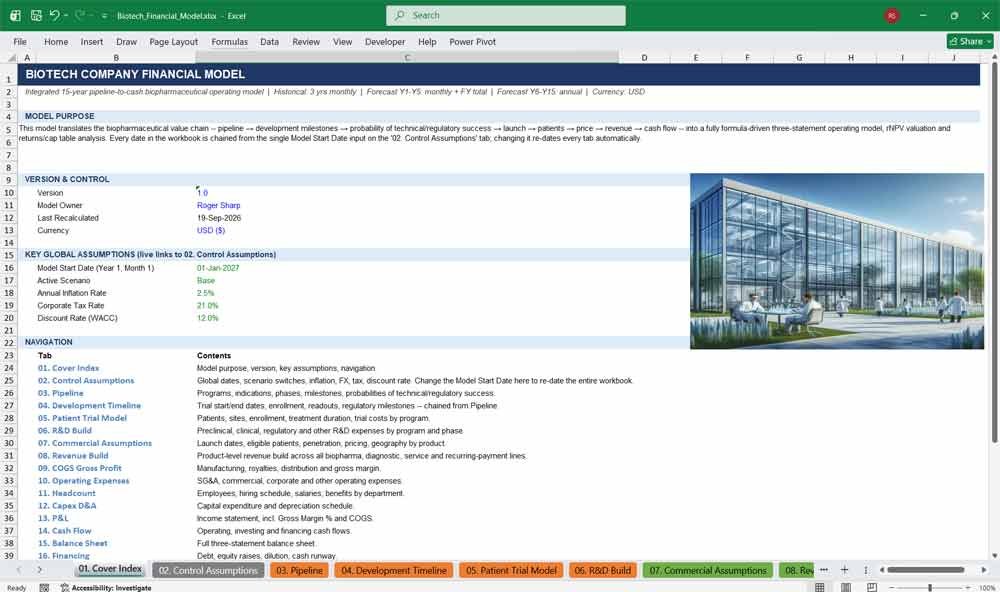Switch to the Home ribbon tab

point(56,41)
